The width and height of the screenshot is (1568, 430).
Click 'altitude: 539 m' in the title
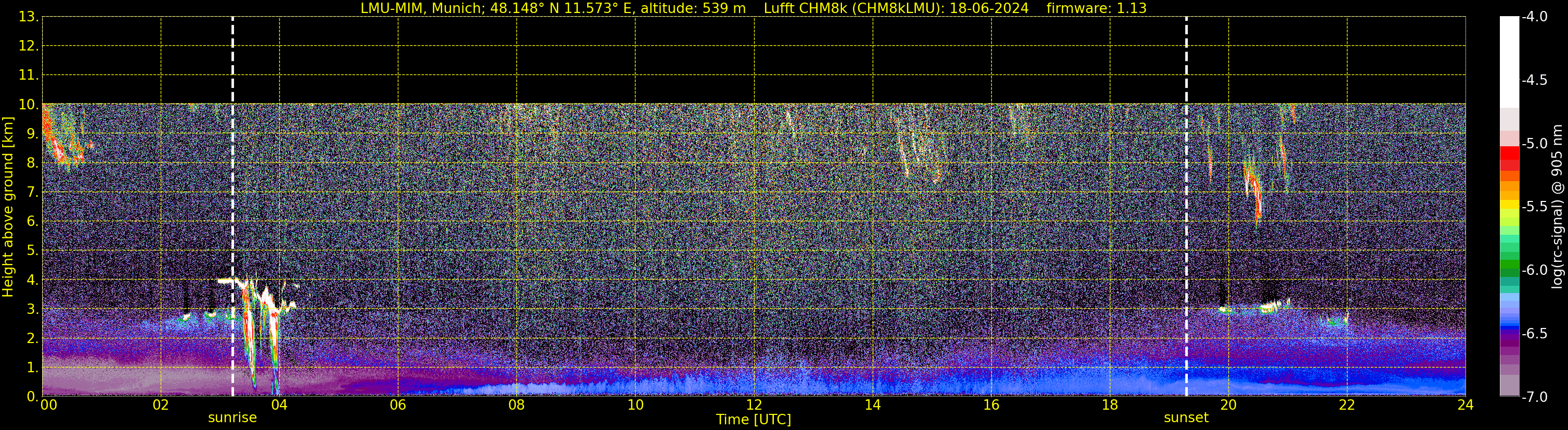pos(693,8)
